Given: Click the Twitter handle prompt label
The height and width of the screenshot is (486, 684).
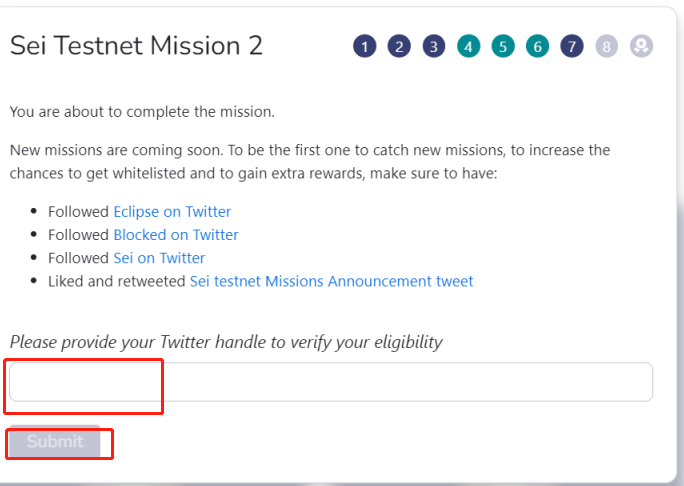Looking at the screenshot, I should point(226,342).
